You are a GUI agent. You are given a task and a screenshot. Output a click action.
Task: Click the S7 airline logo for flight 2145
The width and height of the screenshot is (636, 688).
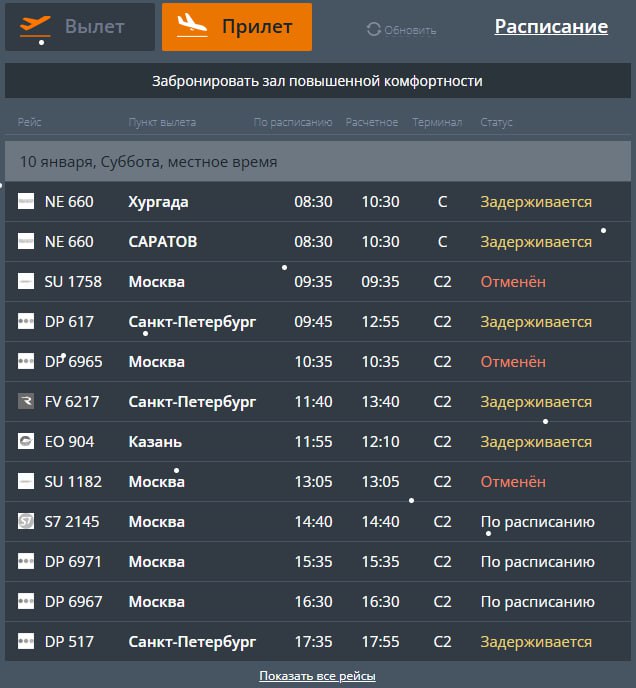click(26, 522)
